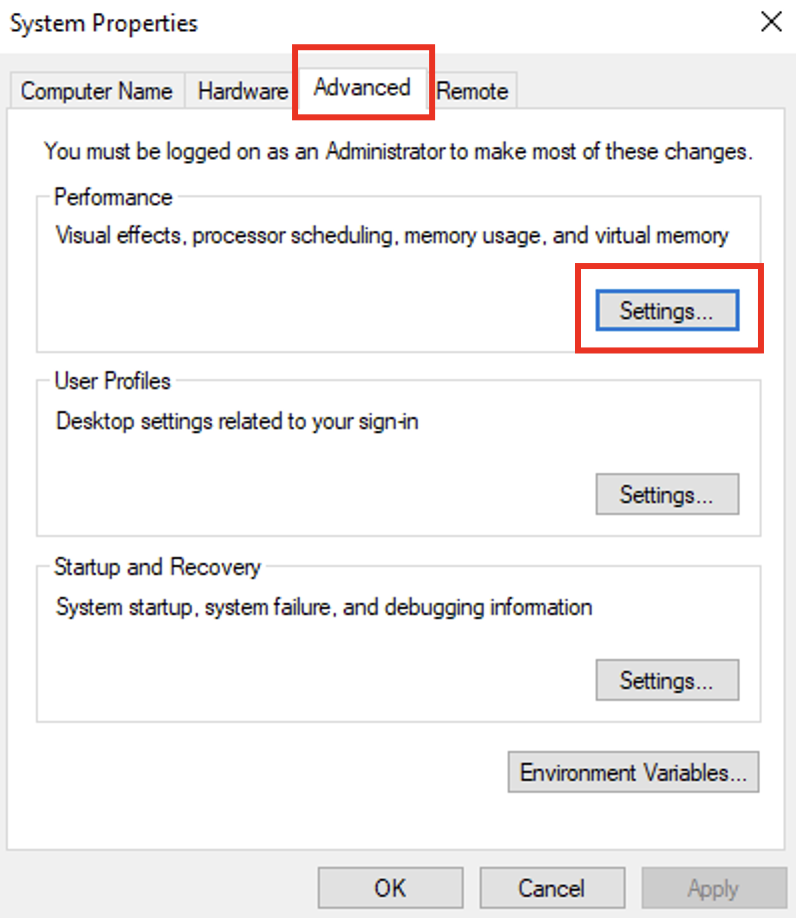Click the System Properties title bar text
796x918 pixels.
(104, 23)
